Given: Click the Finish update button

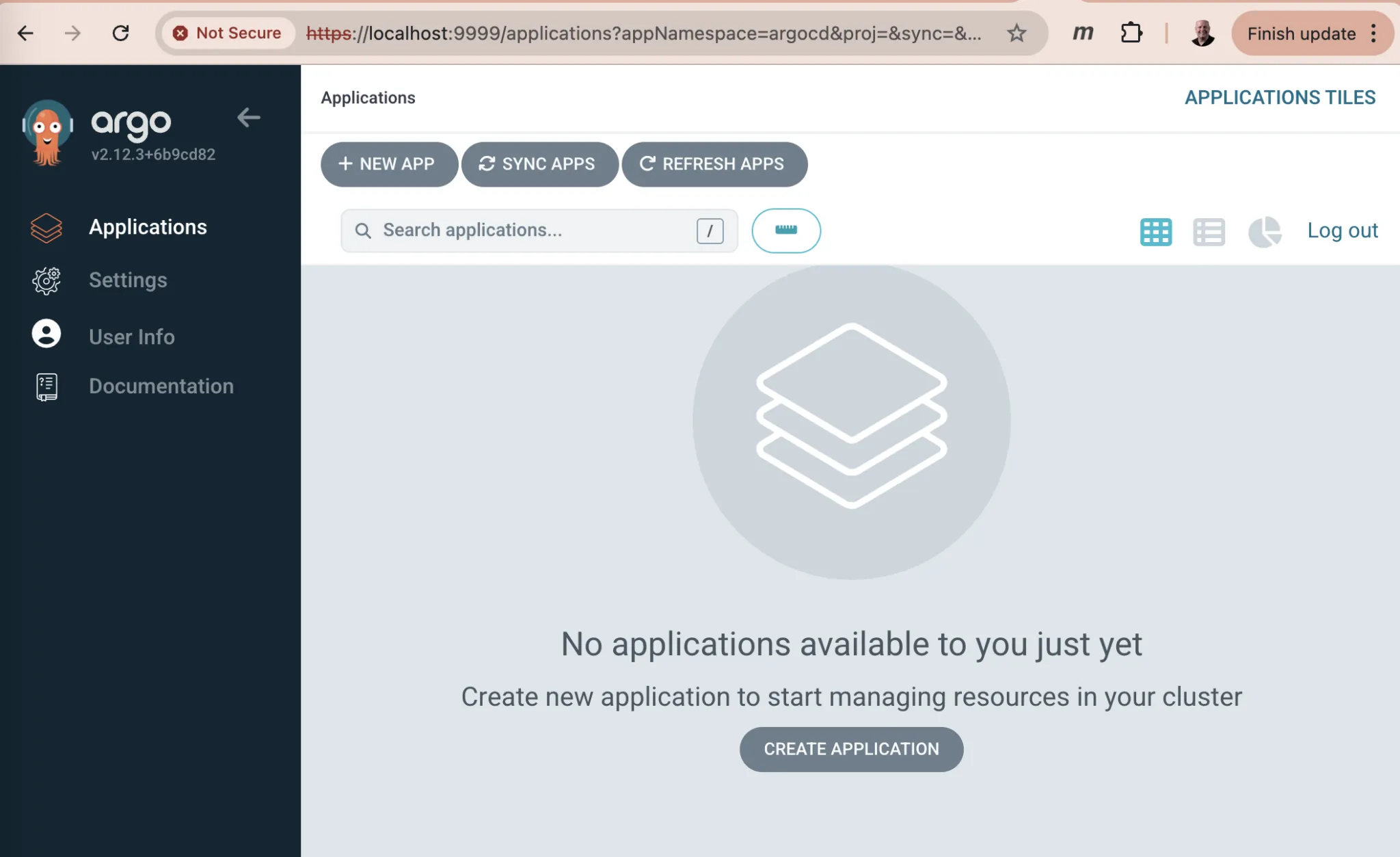Looking at the screenshot, I should coord(1301,34).
